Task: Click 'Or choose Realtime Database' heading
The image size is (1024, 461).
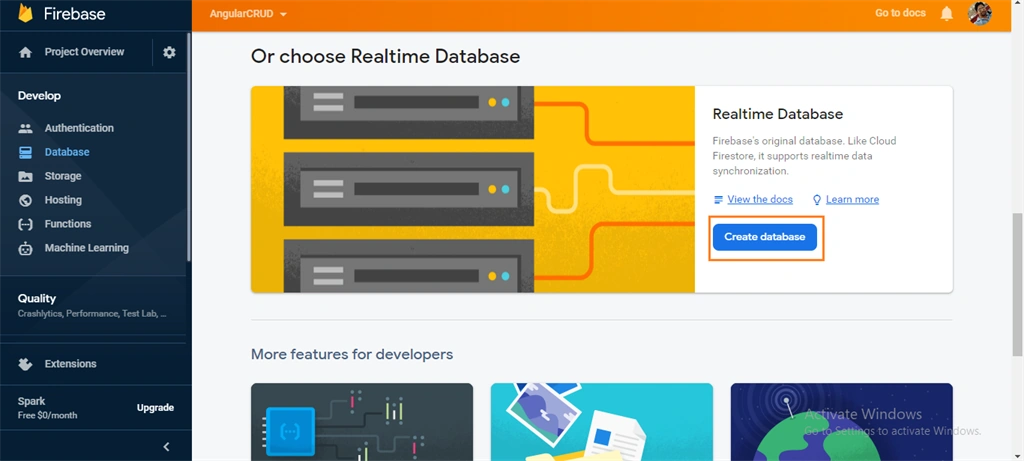Action: pyautogui.click(x=385, y=56)
